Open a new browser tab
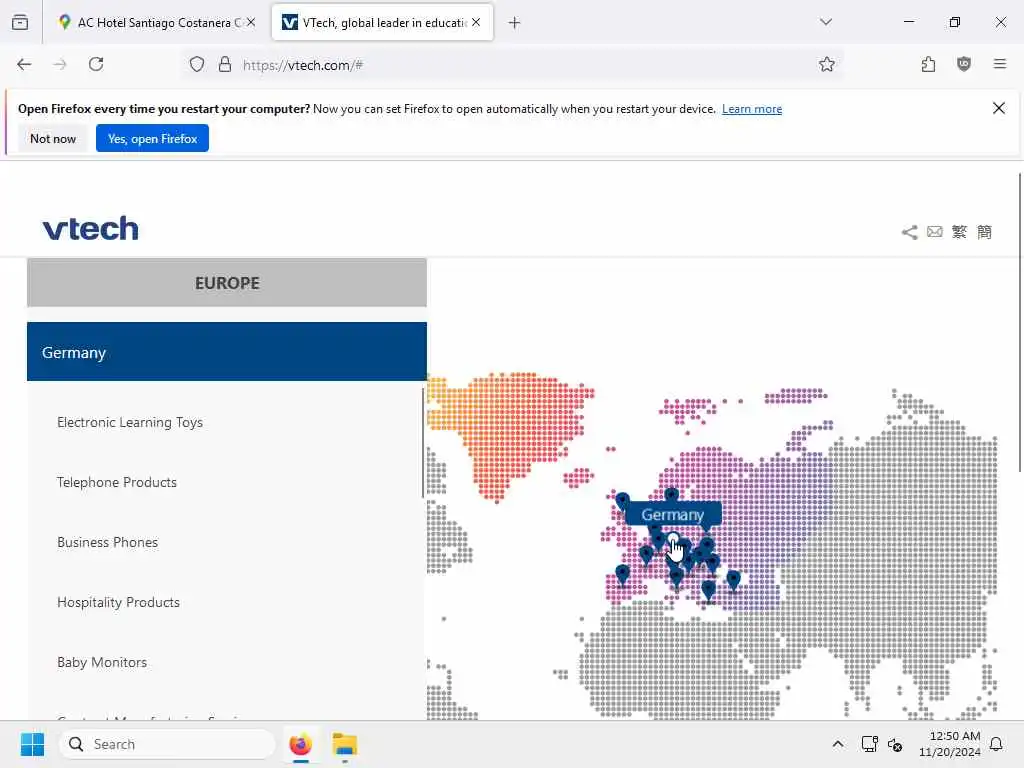The image size is (1024, 768). coord(514,23)
